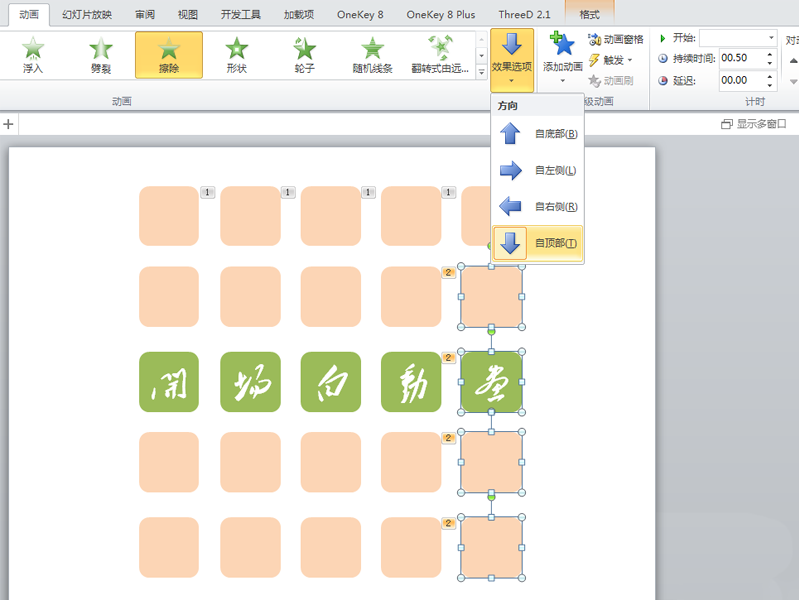Open the OneKey 8 Plus tab
This screenshot has width=799, height=600.
pyautogui.click(x=441, y=15)
